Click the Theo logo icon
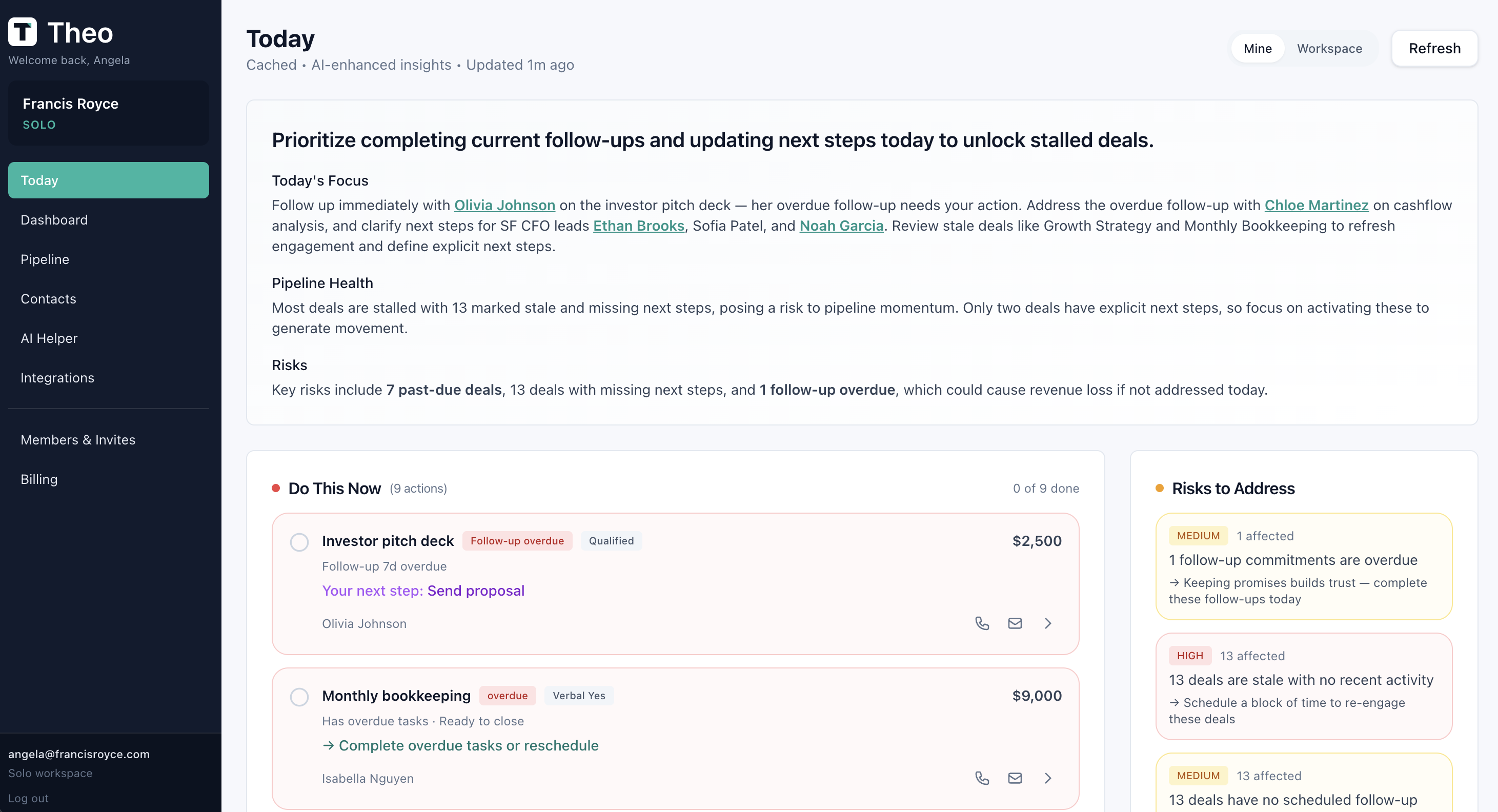1498x812 pixels. pyautogui.click(x=23, y=31)
